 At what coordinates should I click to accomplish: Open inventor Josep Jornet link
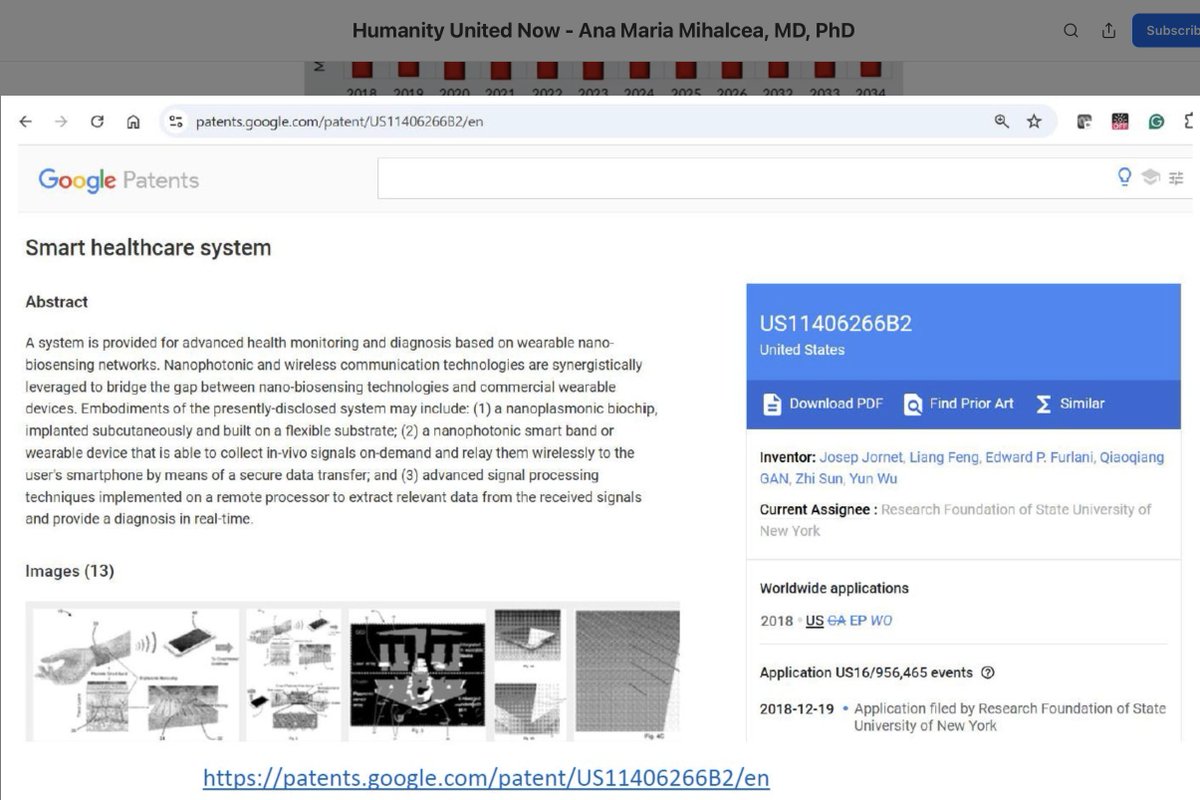860,457
